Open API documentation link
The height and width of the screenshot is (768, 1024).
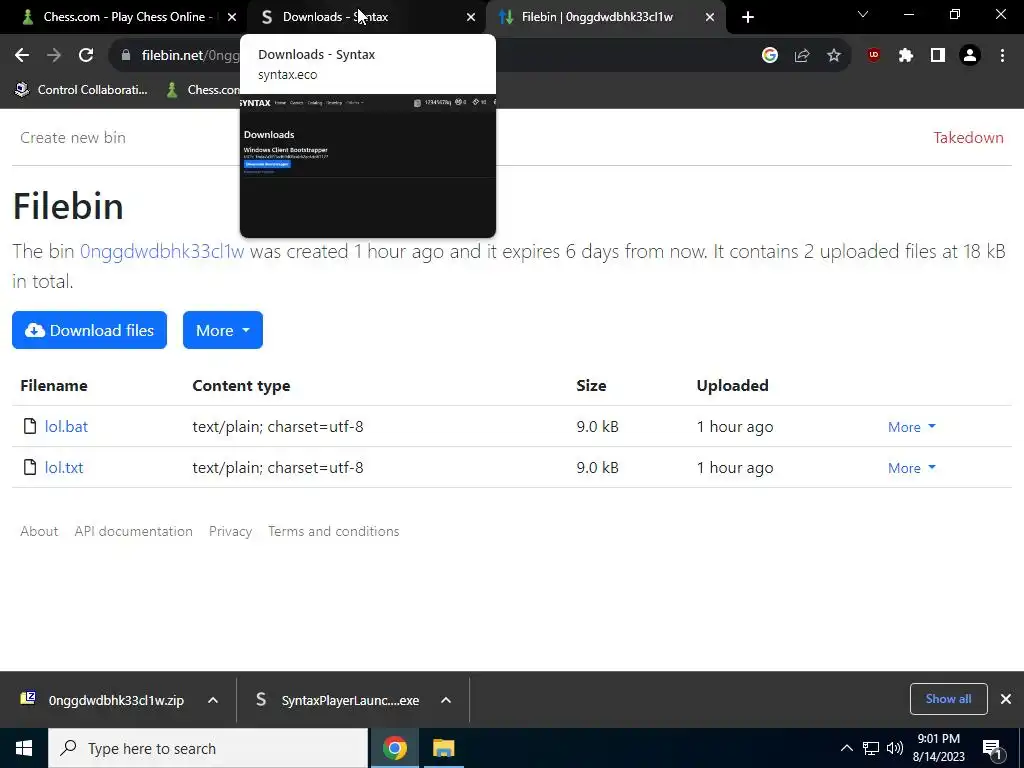tap(133, 532)
